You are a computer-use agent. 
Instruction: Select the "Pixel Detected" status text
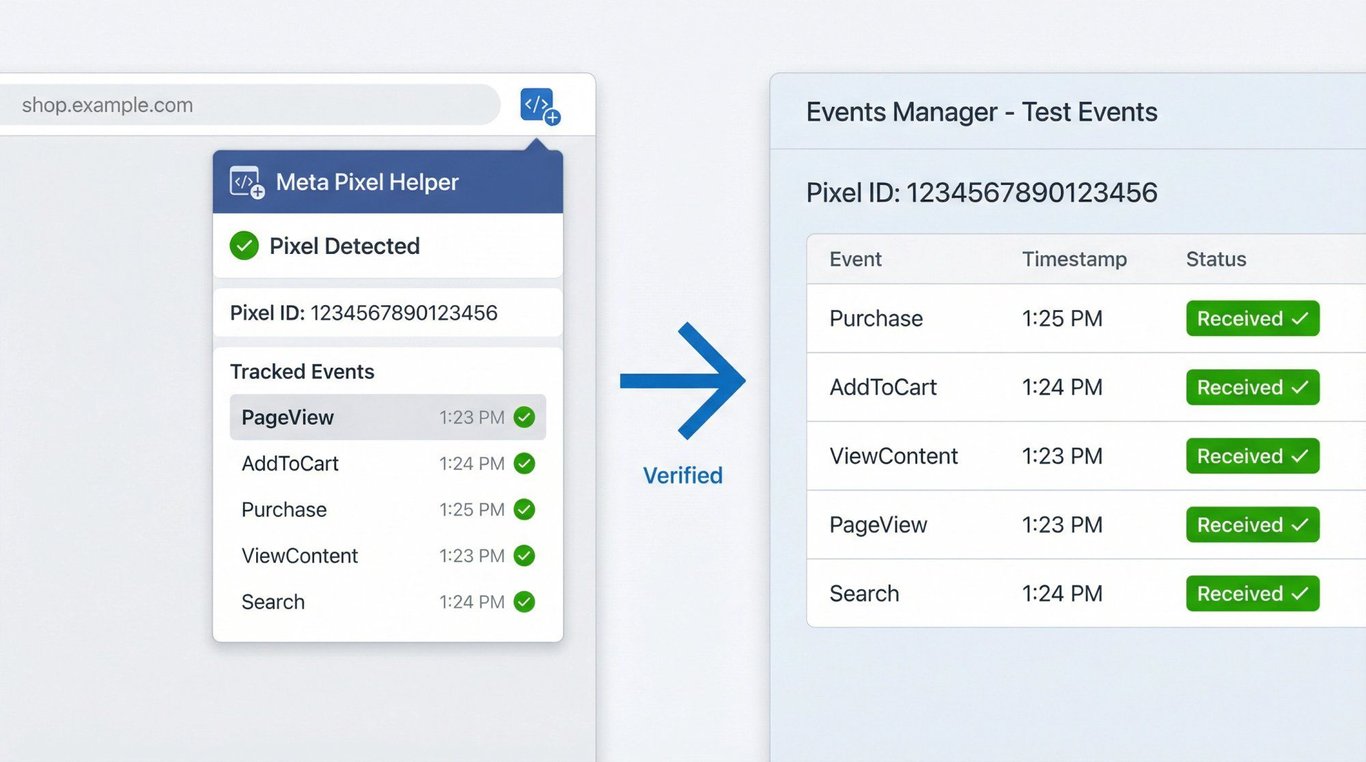(344, 246)
